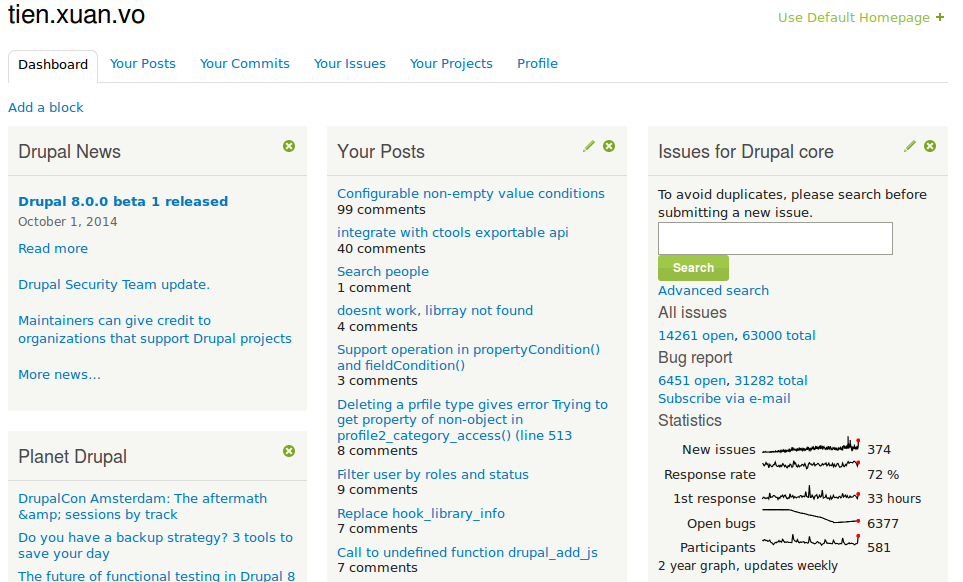Click the Participants sparkline graph
This screenshot has width=963, height=582.
811,540
